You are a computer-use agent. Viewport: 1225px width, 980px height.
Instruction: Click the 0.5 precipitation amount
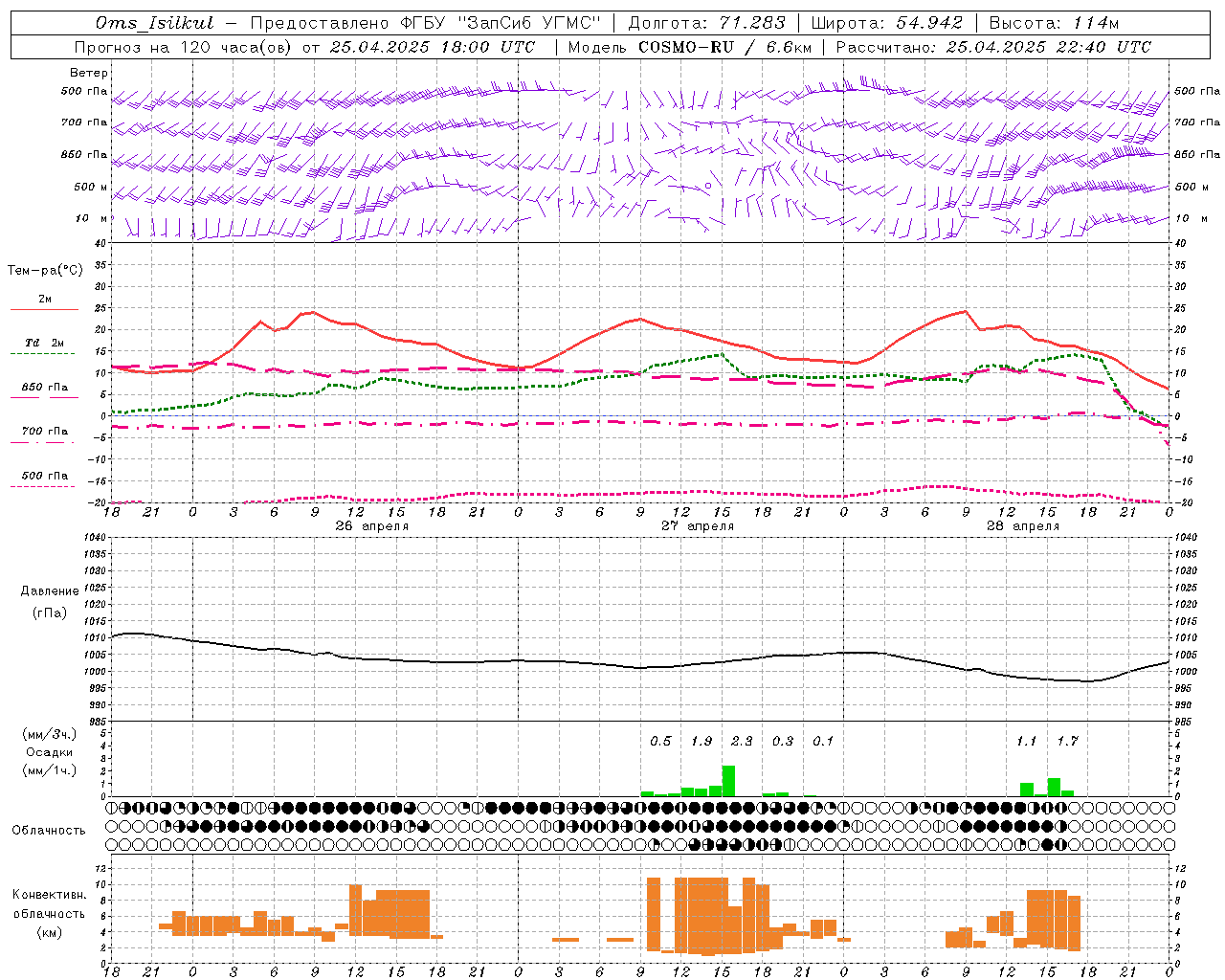[660, 741]
